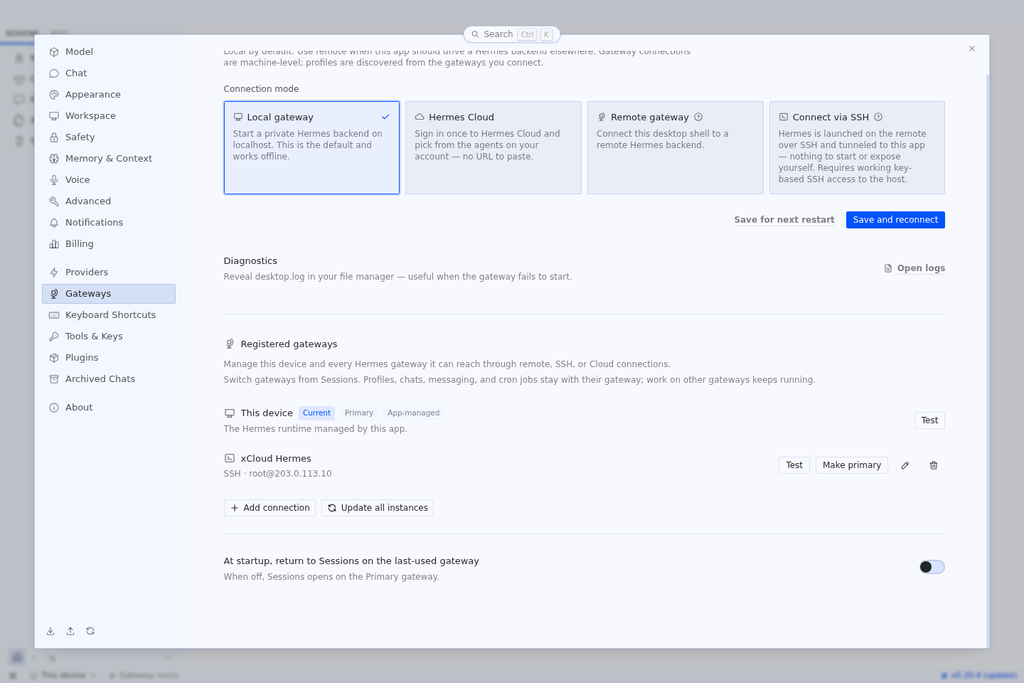Viewport: 1024px width, 683px height.
Task: Click the About info icon
Action: 54,407
